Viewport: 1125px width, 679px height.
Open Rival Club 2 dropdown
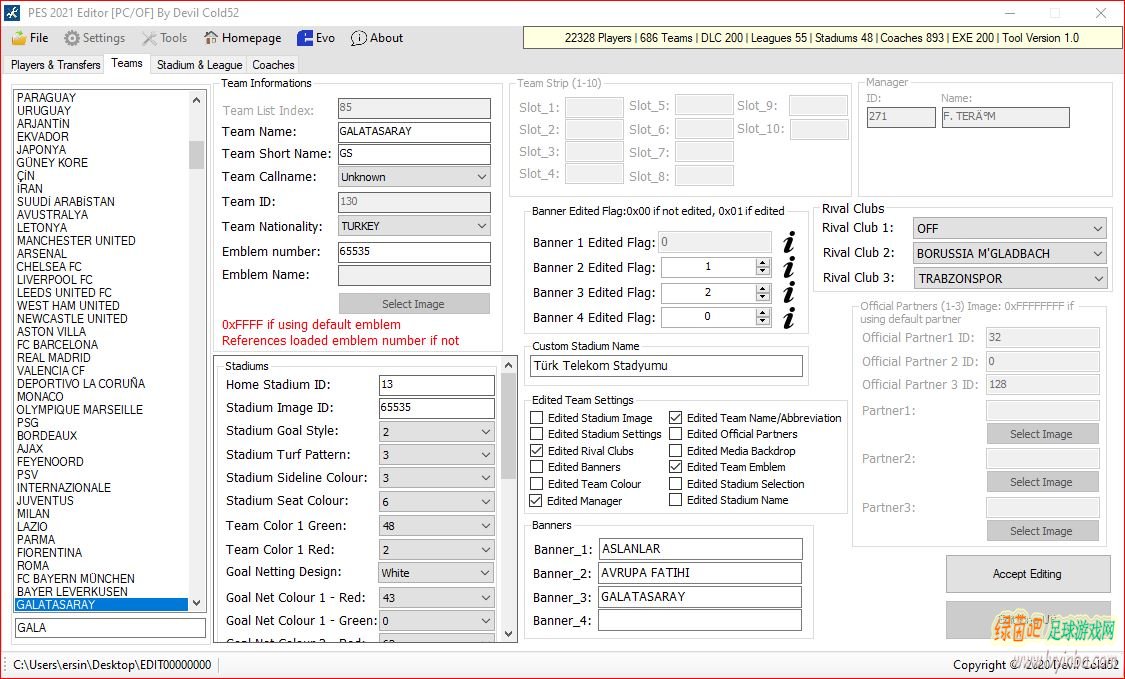click(1009, 253)
